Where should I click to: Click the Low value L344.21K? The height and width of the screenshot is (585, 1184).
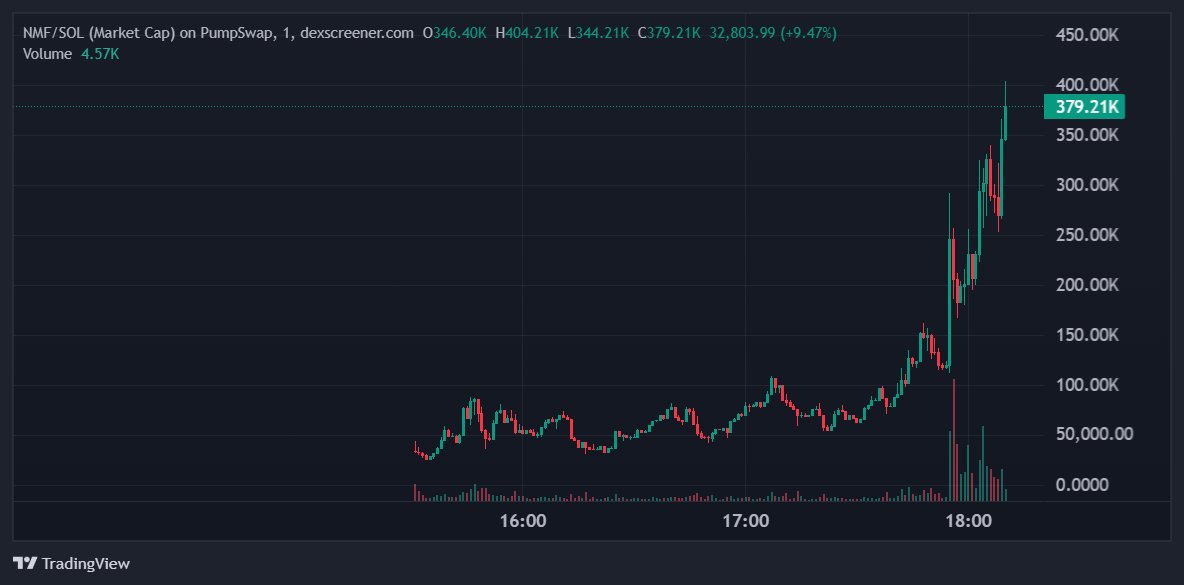point(600,33)
